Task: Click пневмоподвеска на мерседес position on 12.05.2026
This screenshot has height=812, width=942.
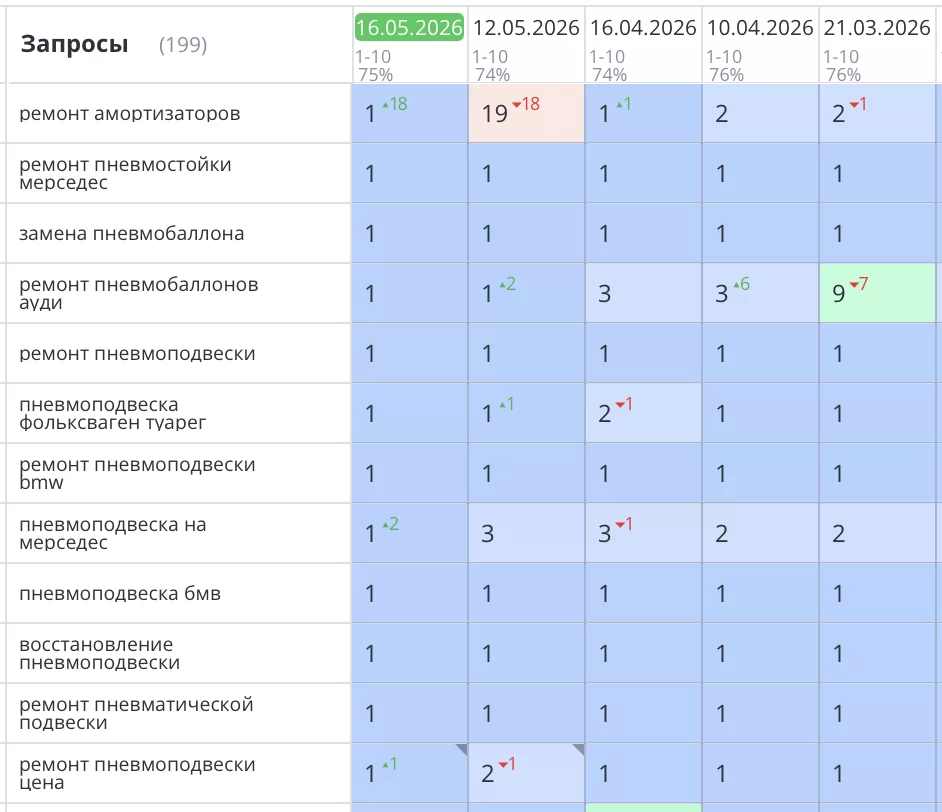Action: (x=526, y=534)
